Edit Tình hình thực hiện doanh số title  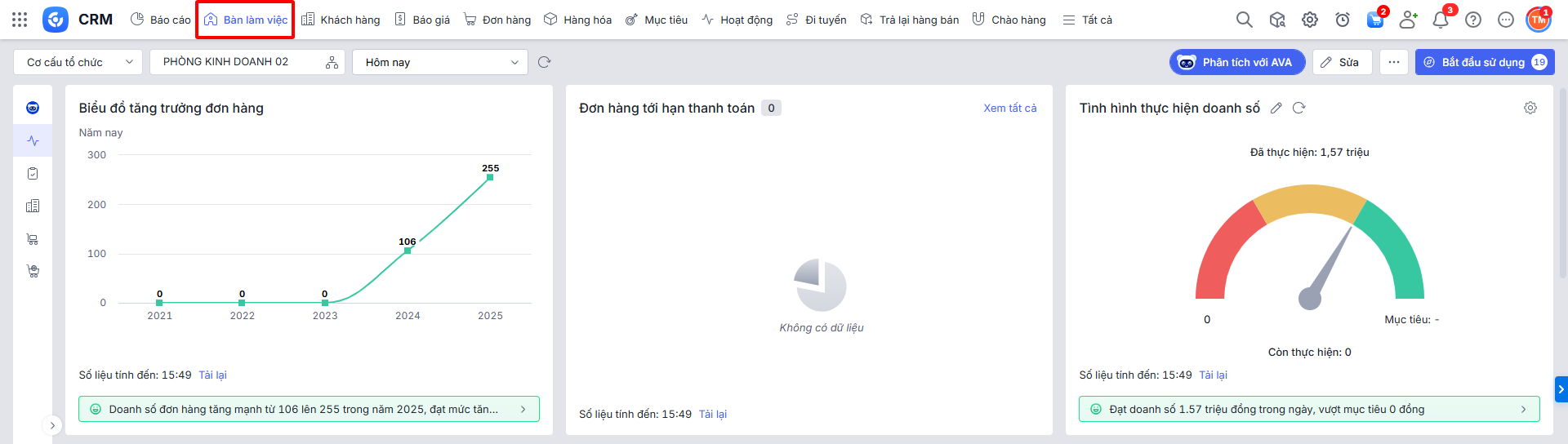[x=1276, y=108]
